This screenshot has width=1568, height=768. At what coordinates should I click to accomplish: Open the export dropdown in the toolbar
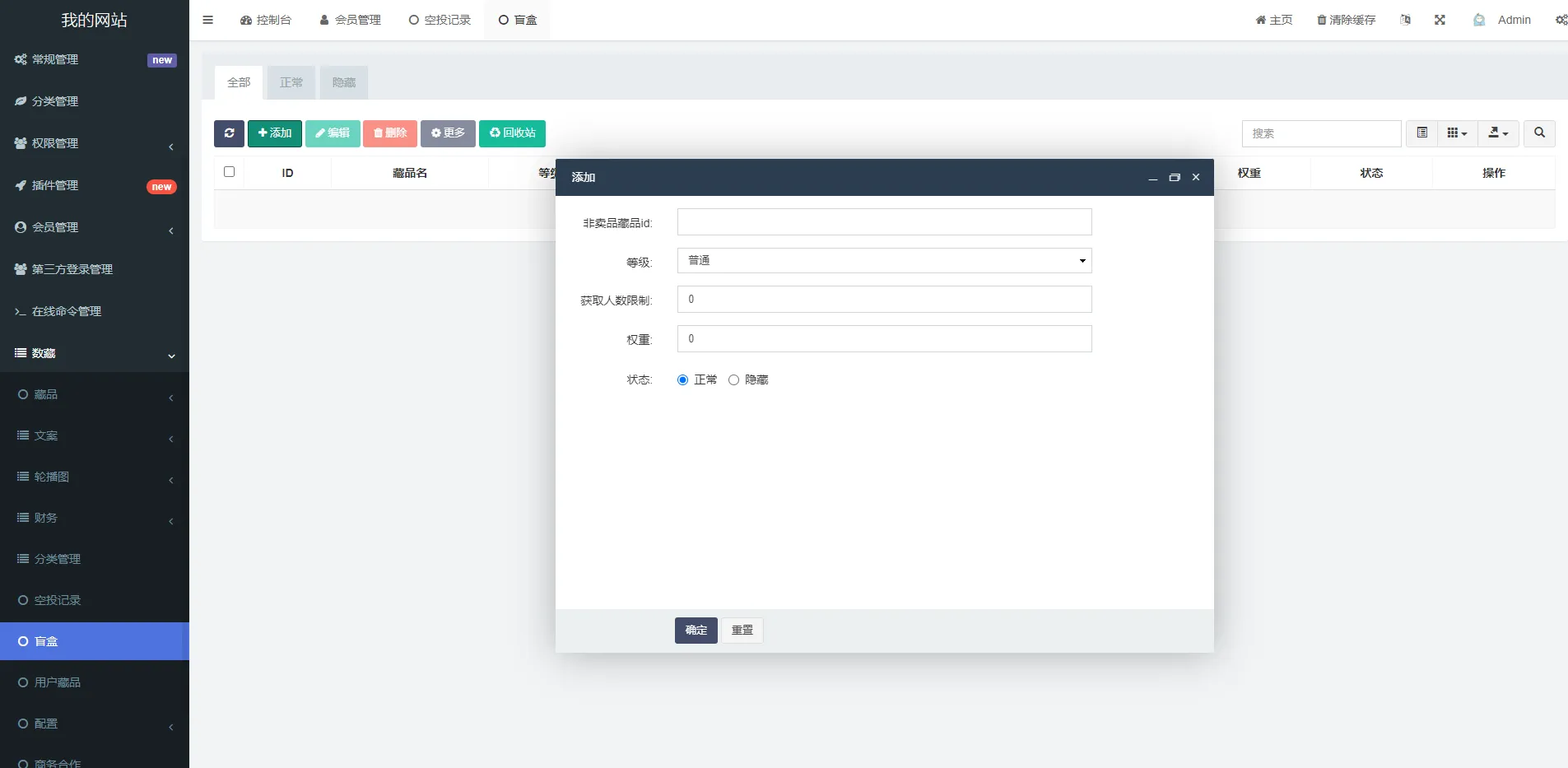pos(1498,133)
